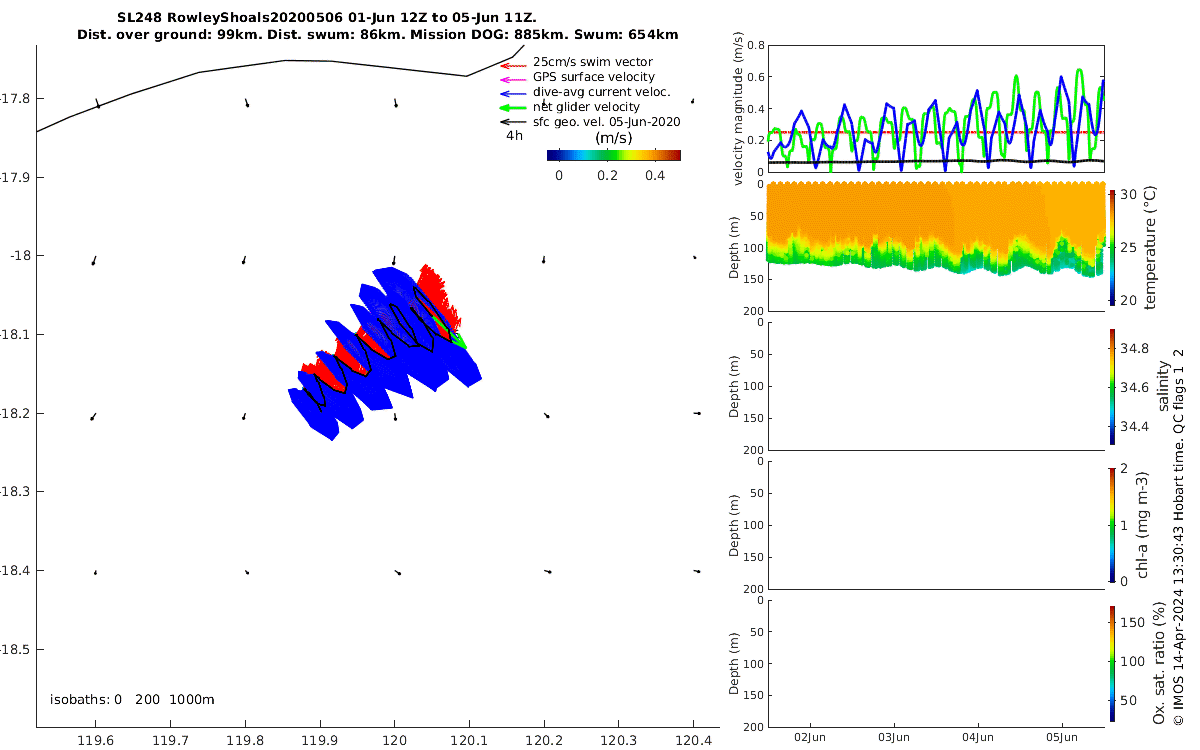Click the Ox. sat. ratio (%) colorbar
The height and width of the screenshot is (750, 1200).
(1112, 663)
